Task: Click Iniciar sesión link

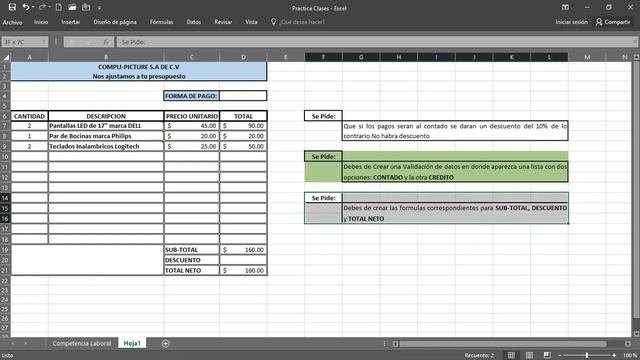Action: pos(571,22)
